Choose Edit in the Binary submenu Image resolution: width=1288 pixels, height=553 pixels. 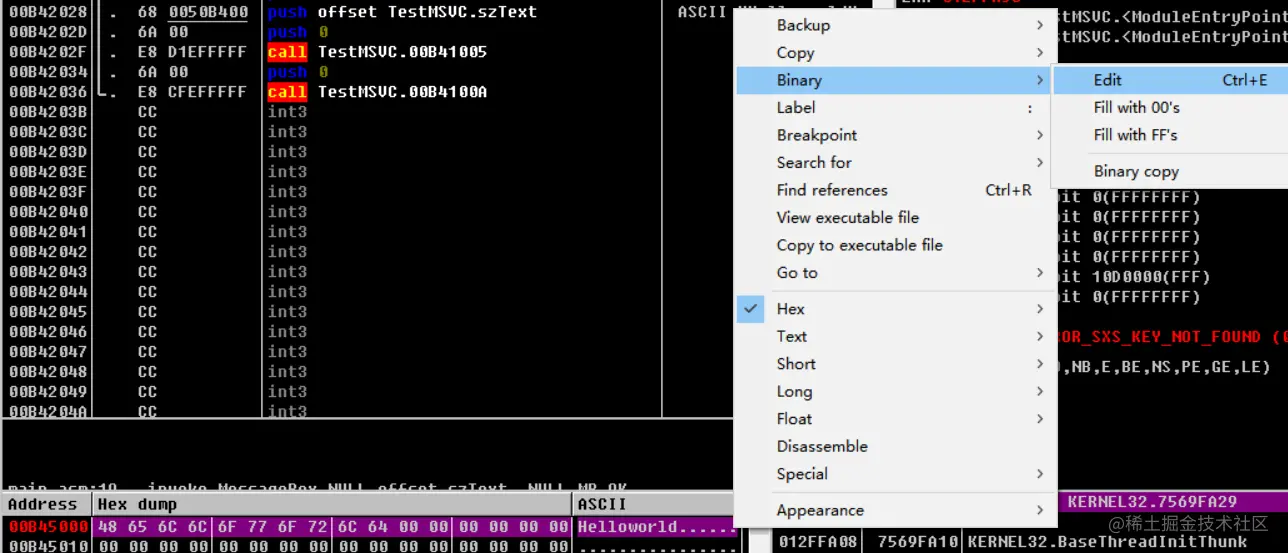[1171, 80]
